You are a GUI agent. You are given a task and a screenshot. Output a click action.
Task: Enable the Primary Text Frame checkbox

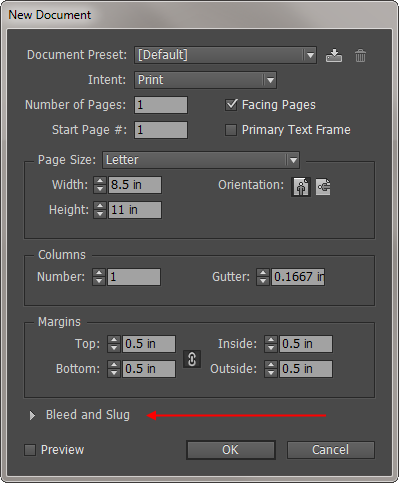point(231,130)
